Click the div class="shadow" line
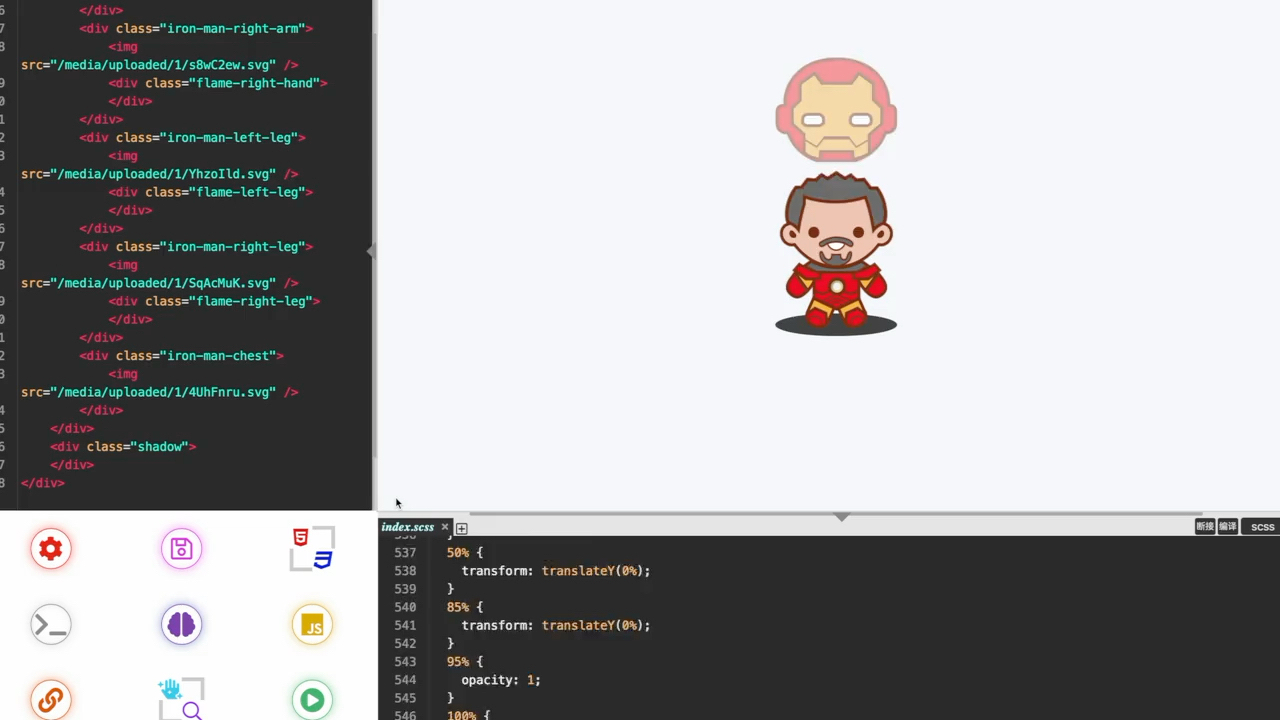The image size is (1280, 720). point(123,447)
